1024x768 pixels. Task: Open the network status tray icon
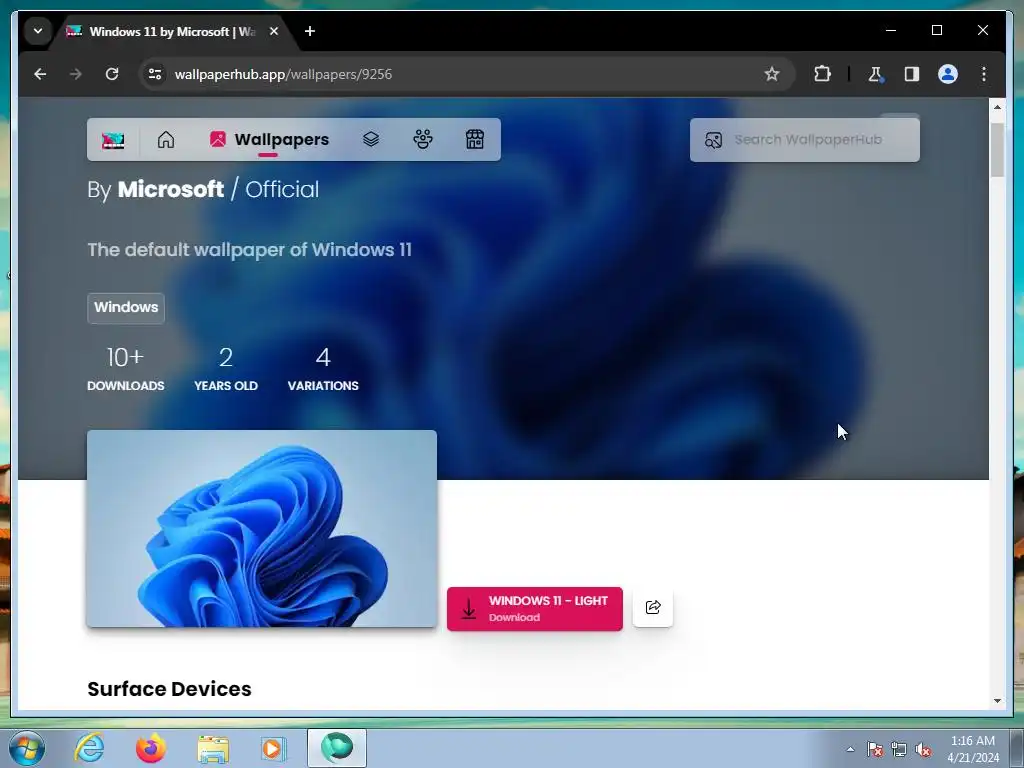tap(899, 749)
